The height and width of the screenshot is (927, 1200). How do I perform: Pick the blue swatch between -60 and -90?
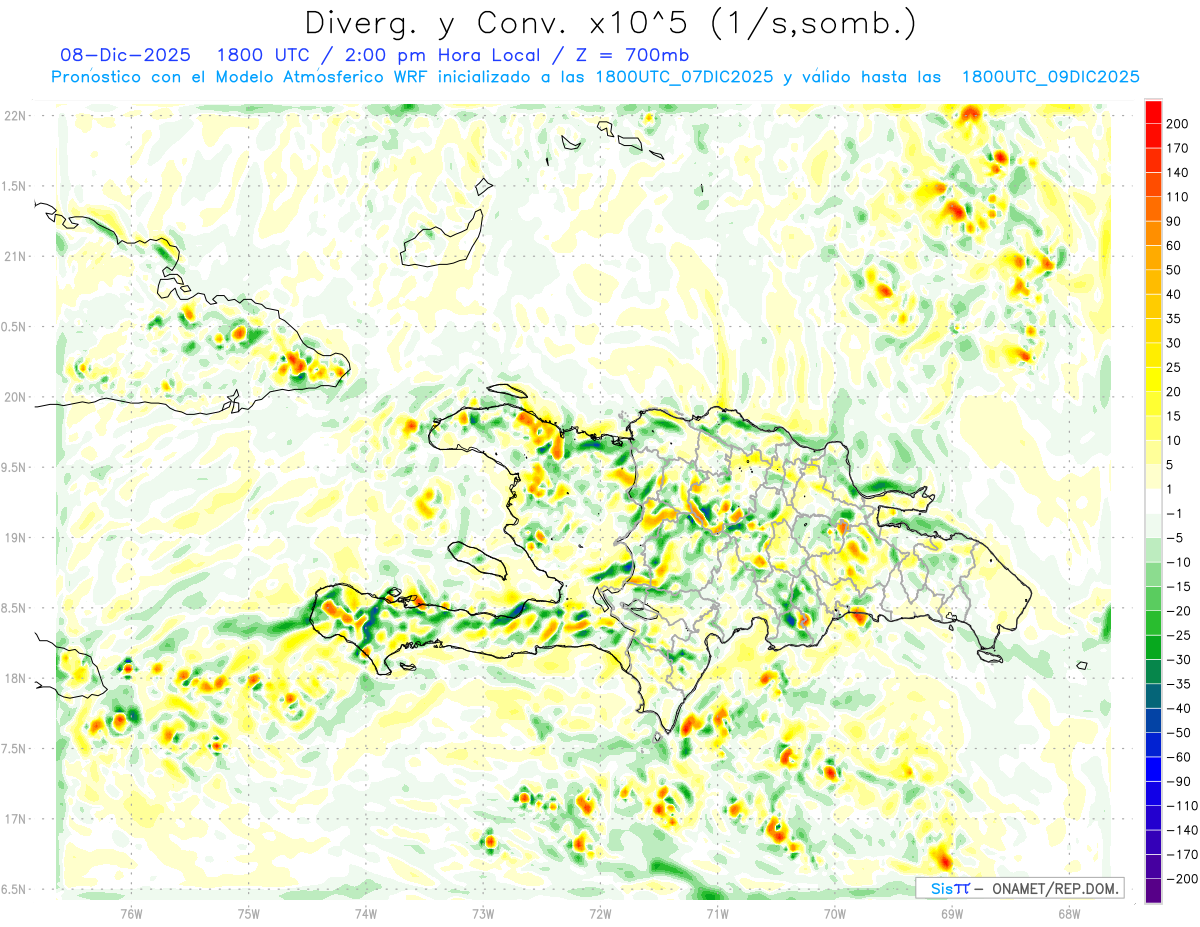[1153, 770]
